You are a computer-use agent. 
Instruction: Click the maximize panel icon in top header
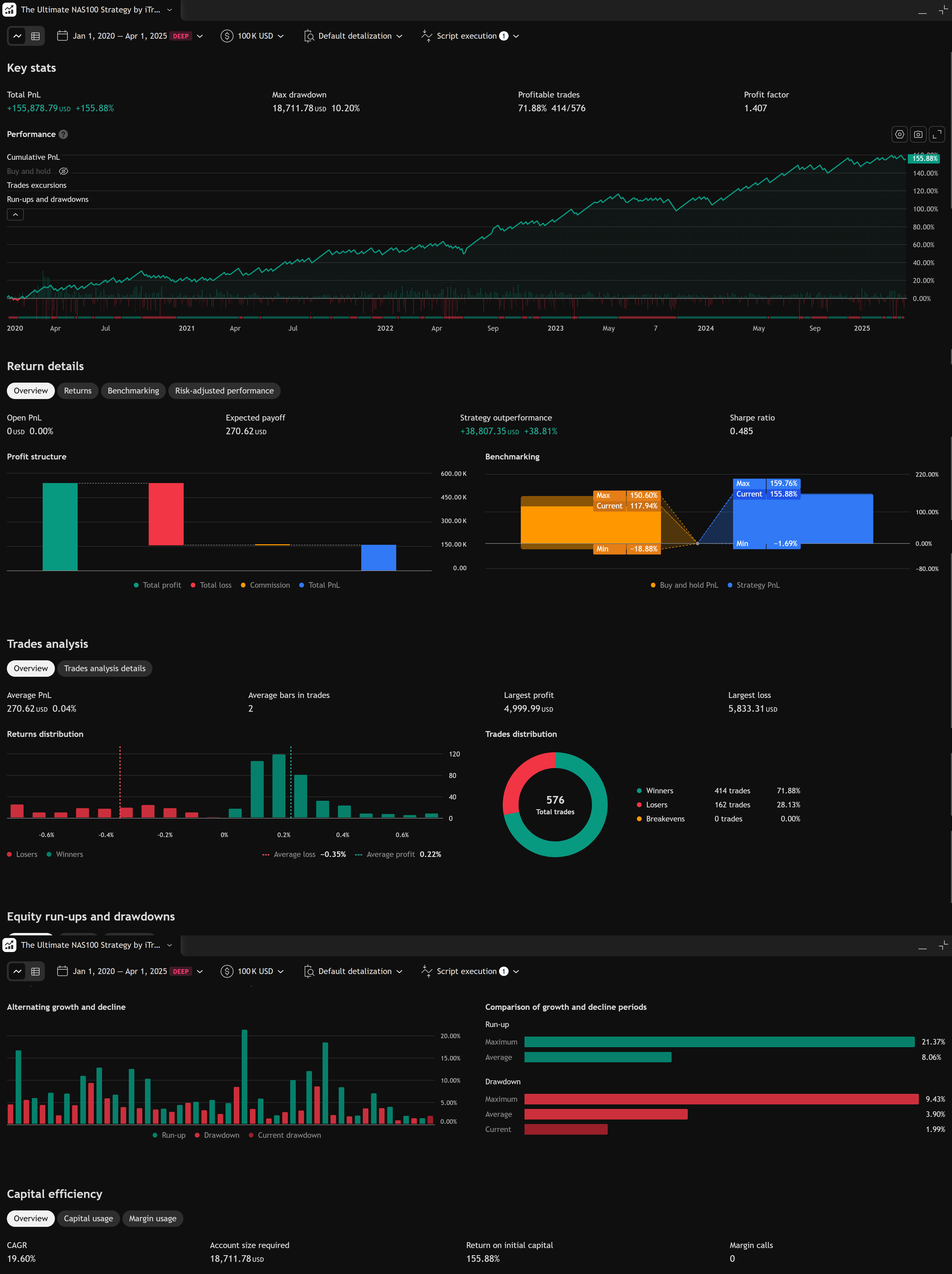pos(943,10)
